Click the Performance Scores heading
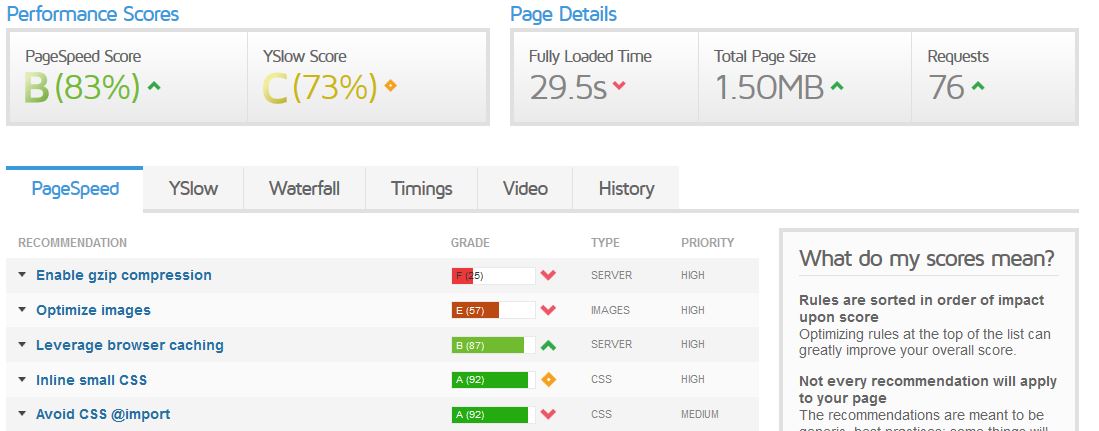The width and height of the screenshot is (1099, 431). 93,14
